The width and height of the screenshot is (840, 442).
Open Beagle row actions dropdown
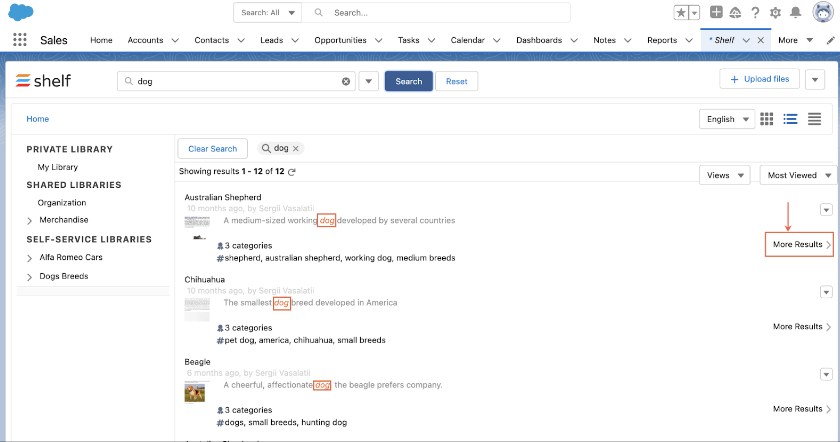[826, 374]
